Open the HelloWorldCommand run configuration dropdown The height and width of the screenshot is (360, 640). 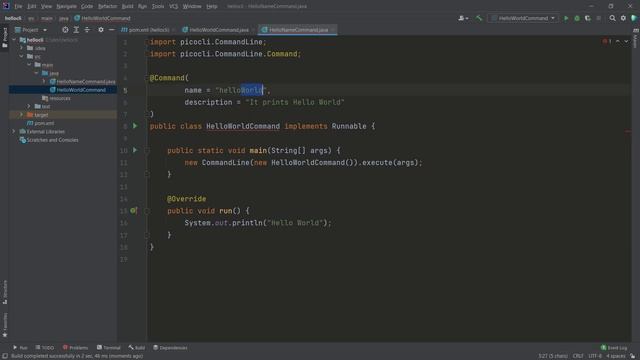pyautogui.click(x=523, y=18)
